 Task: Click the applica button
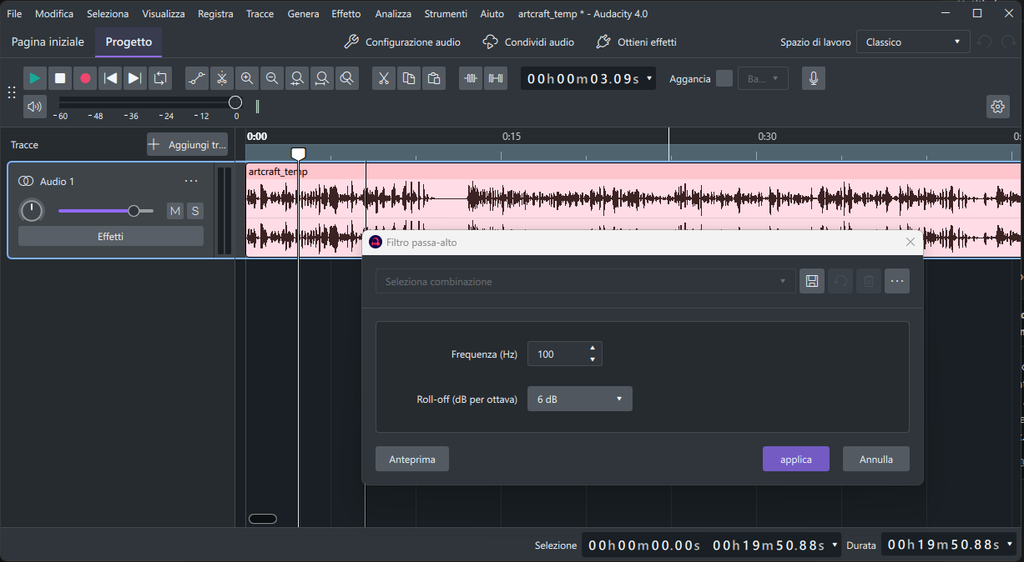796,459
